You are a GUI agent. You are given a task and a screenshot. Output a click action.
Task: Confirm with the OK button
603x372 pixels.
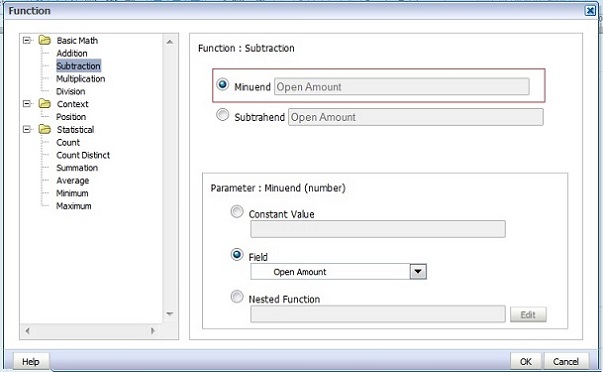[526, 362]
